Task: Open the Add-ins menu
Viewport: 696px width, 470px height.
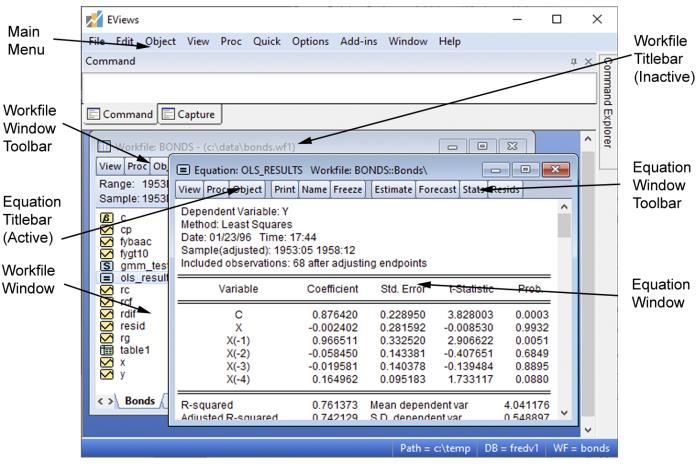Action: click(359, 41)
